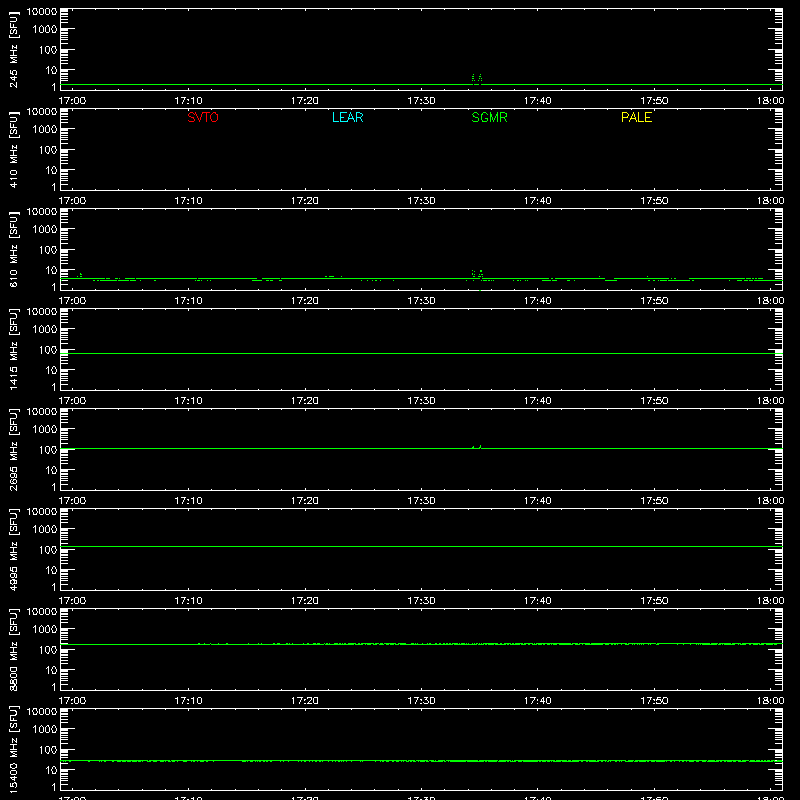Click the 610 MHz [SFU] axis title
Screen dimensions: 800x800
point(13,249)
